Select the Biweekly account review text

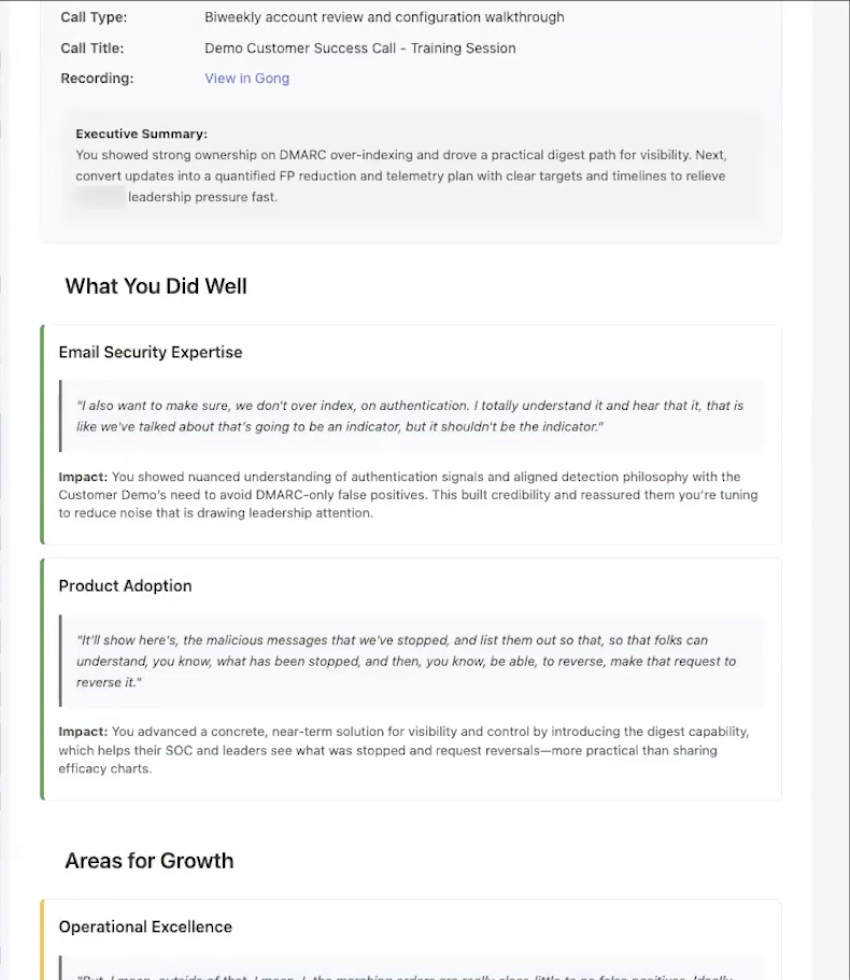tap(384, 18)
